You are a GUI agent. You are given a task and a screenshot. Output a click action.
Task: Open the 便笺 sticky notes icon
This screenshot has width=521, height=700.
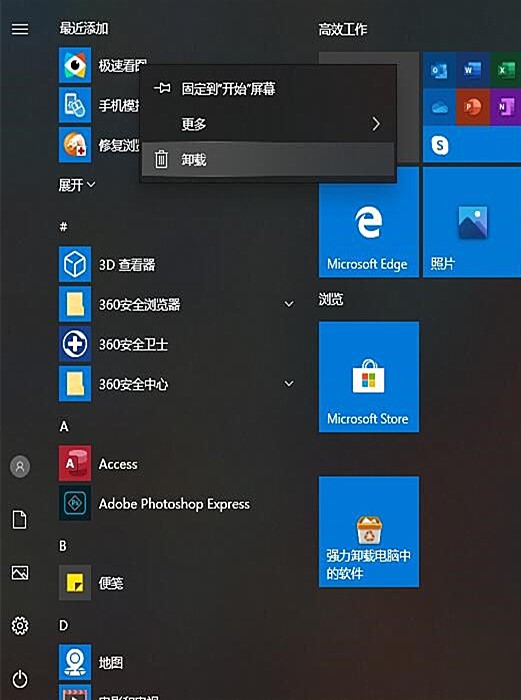coord(75,583)
